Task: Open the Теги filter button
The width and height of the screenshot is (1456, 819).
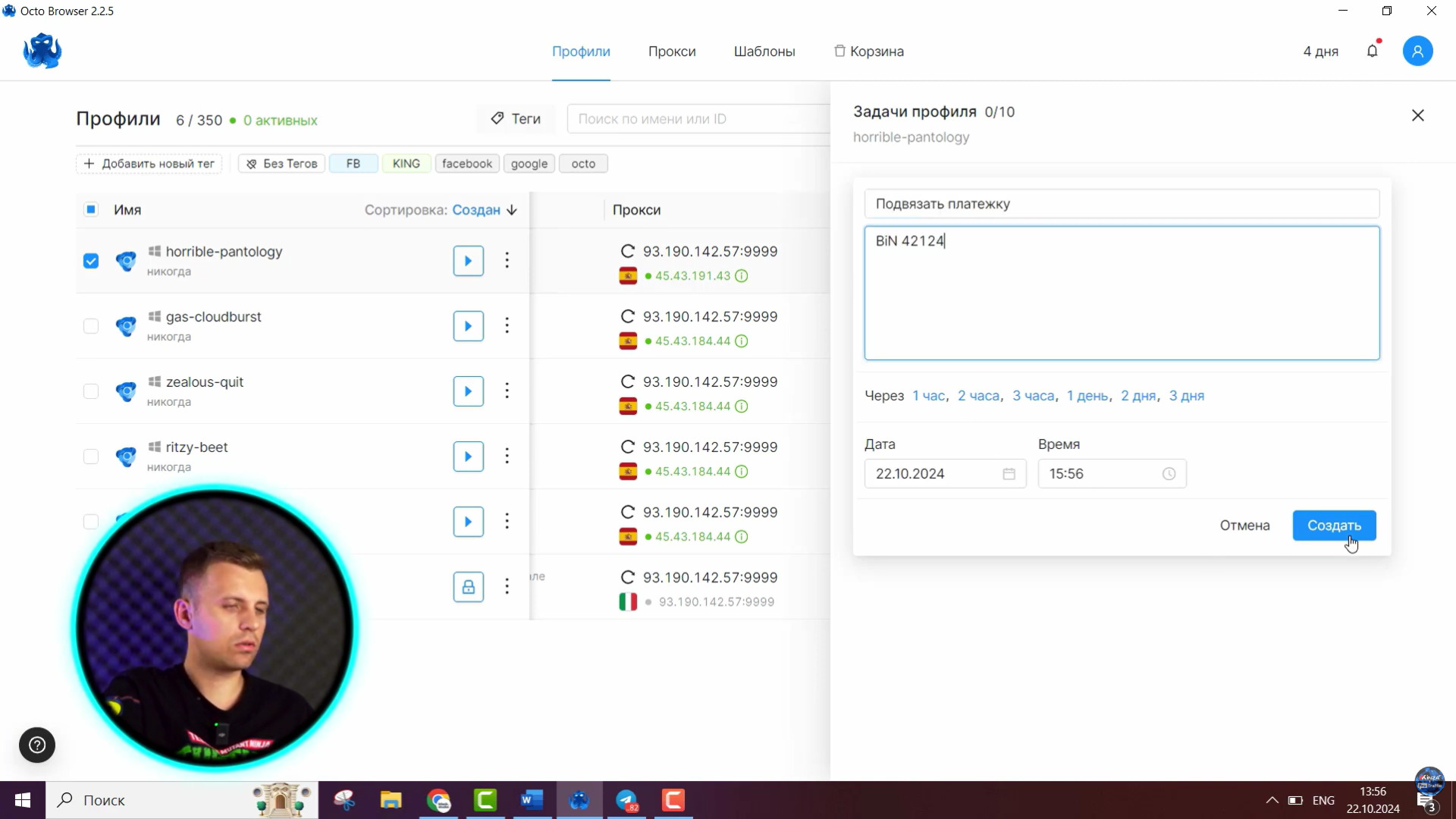Action: 516,119
